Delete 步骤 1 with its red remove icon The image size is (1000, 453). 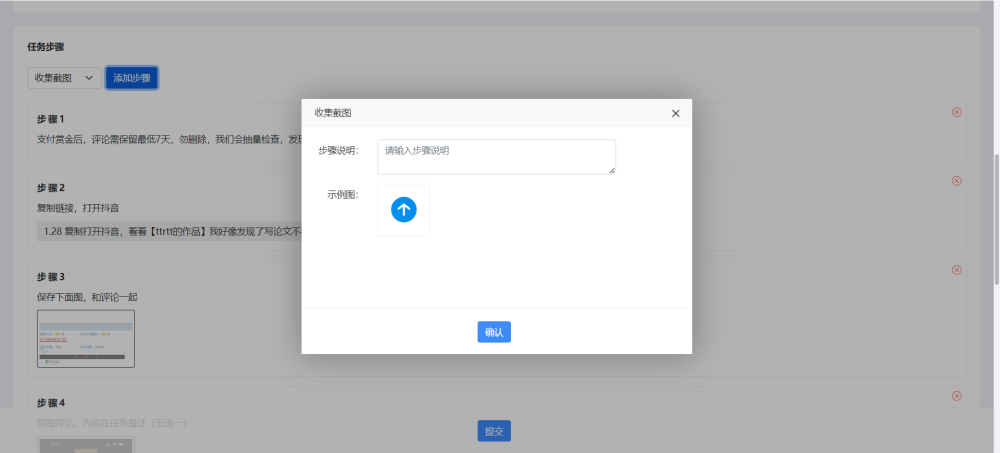tap(956, 112)
